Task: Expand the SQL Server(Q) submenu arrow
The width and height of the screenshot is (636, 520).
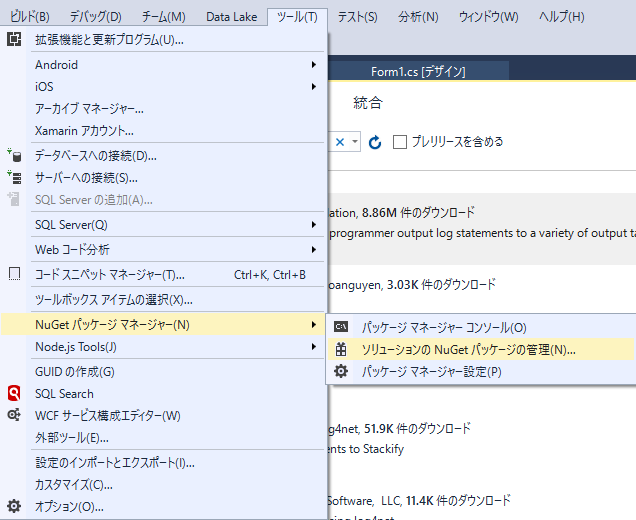Action: (x=314, y=224)
